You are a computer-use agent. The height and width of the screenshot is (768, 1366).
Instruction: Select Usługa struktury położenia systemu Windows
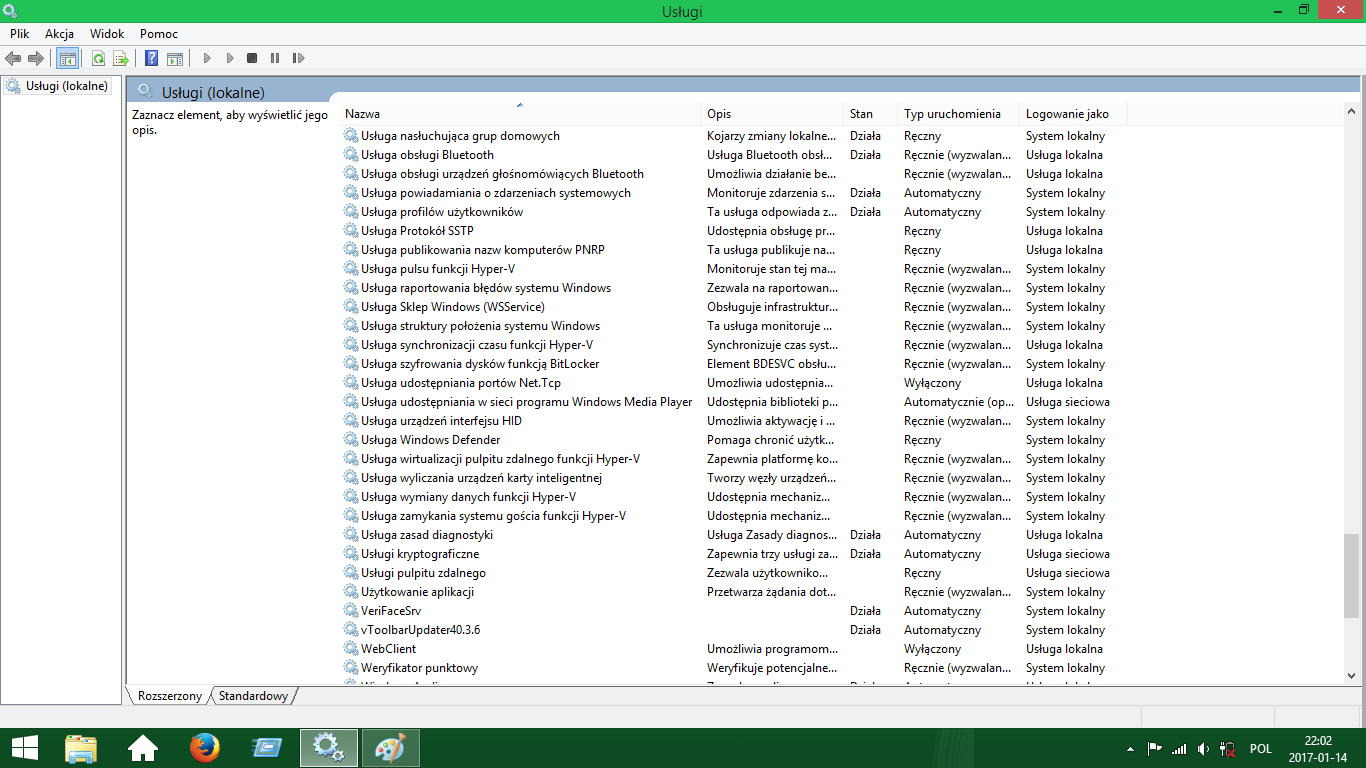pos(735,326)
